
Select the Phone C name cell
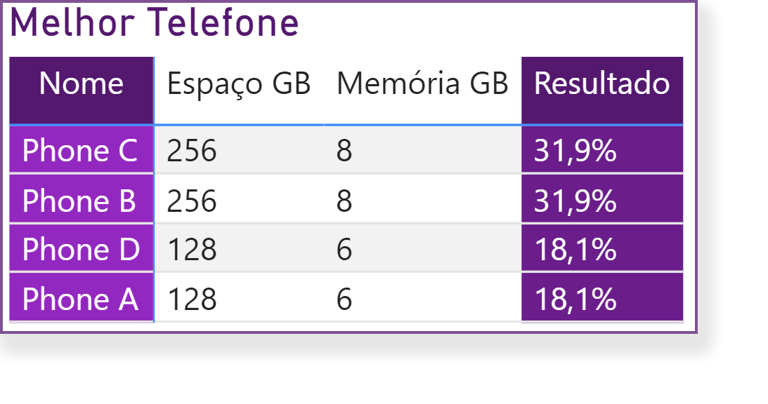point(80,151)
